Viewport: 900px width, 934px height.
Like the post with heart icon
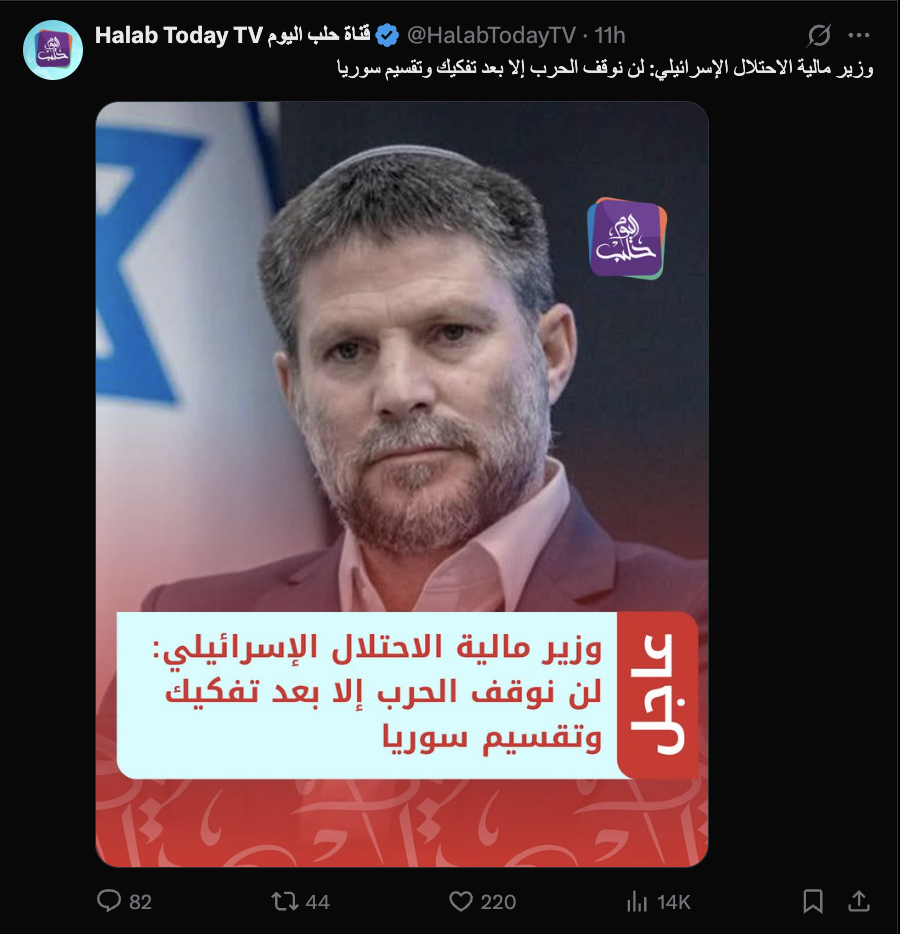(x=460, y=901)
